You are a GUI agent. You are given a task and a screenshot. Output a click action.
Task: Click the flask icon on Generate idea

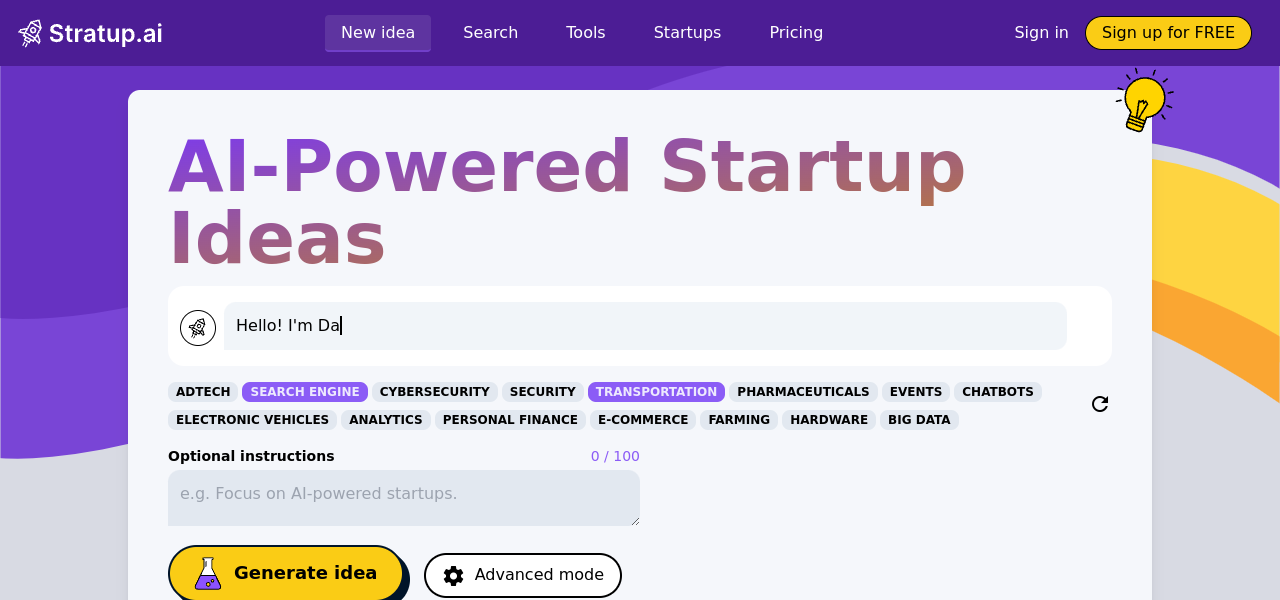207,574
